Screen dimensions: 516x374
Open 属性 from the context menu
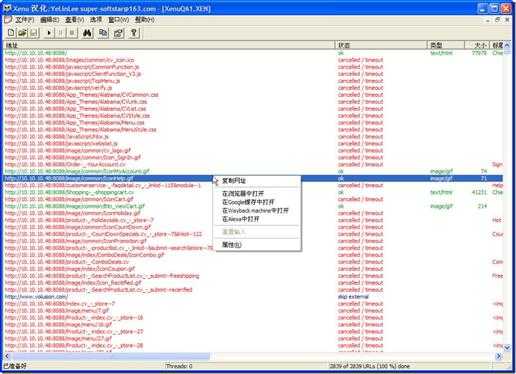232,245
